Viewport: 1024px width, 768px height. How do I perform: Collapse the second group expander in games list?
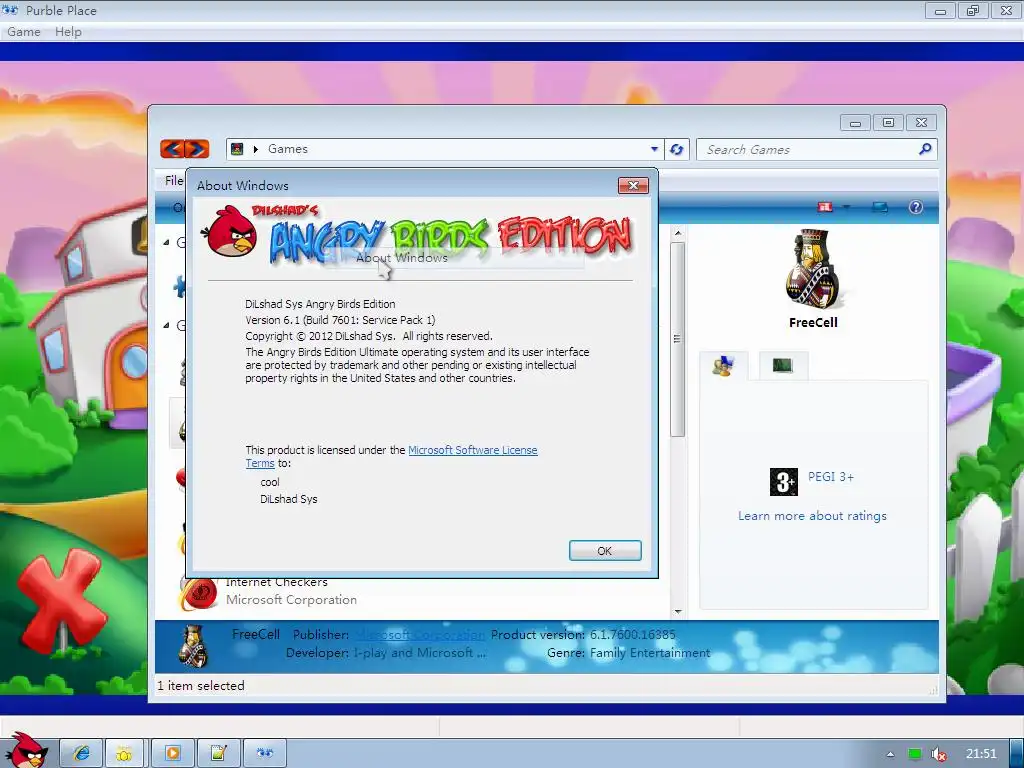(167, 325)
